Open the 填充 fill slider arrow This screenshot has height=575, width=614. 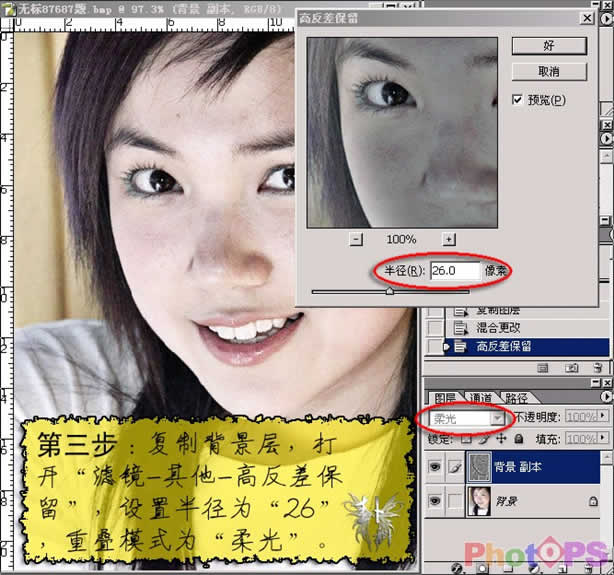[603, 438]
